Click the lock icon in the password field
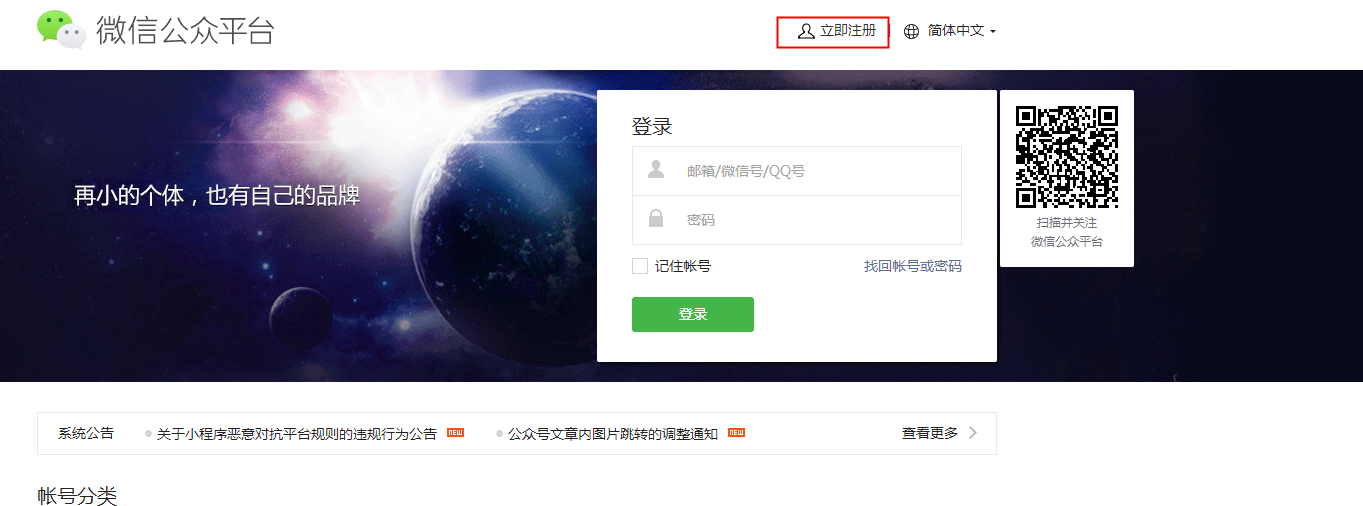 coord(656,219)
